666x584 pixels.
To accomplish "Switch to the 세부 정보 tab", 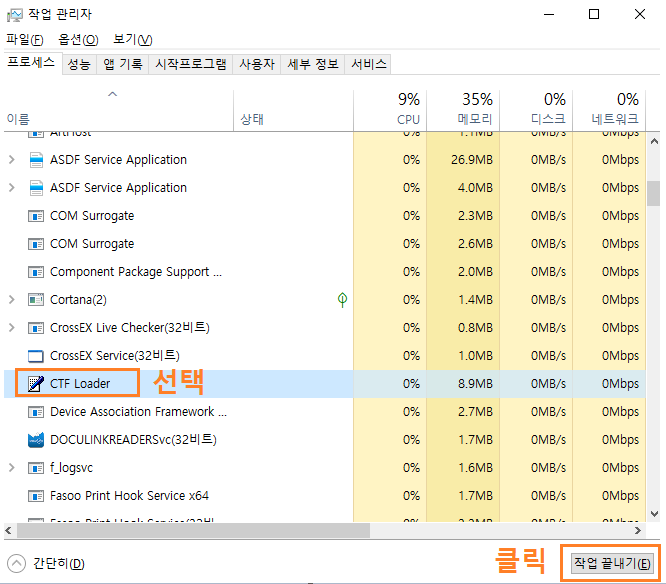I will (x=313, y=65).
